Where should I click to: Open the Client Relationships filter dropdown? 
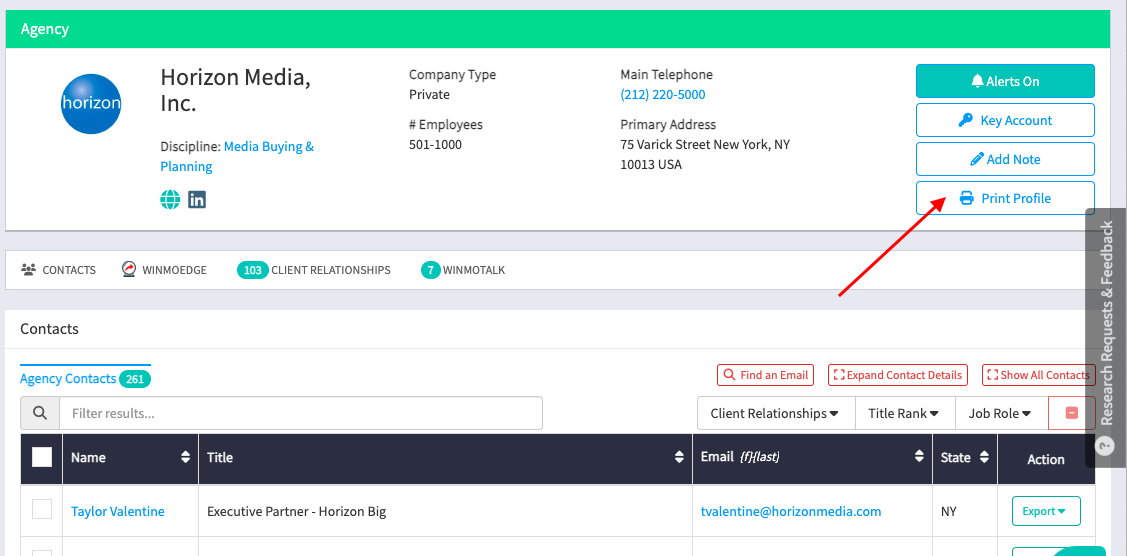click(x=776, y=413)
